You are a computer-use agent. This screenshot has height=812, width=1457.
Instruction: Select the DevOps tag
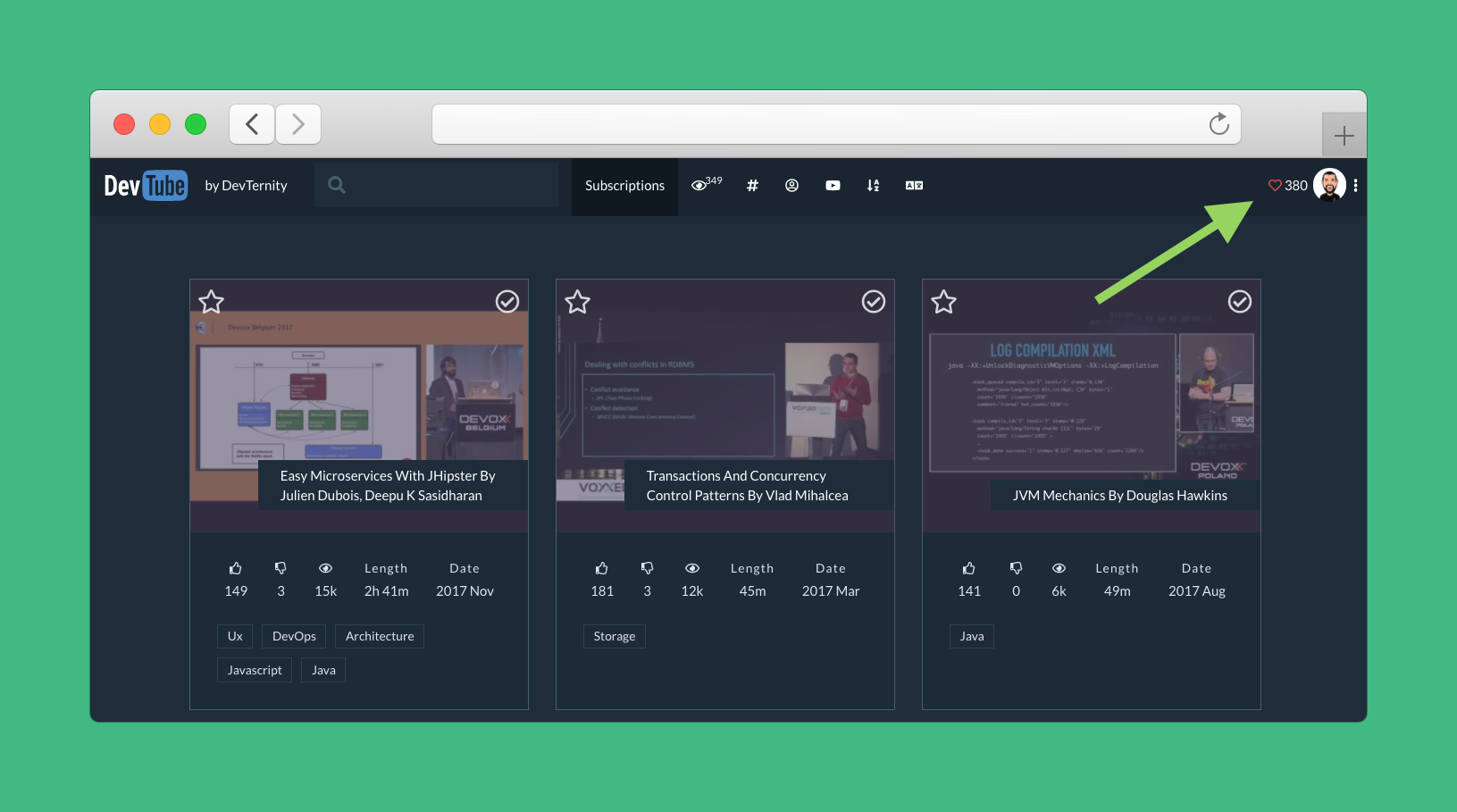[294, 636]
